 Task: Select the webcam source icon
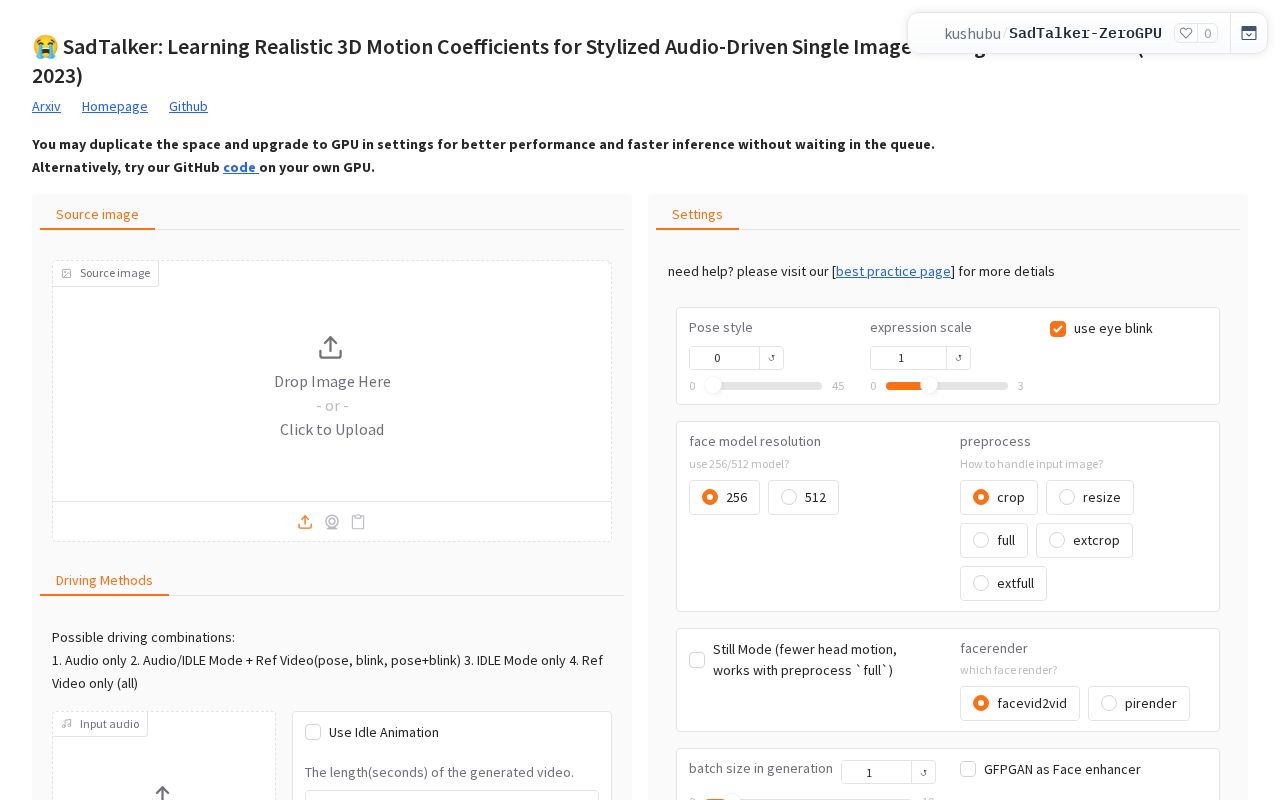[332, 522]
